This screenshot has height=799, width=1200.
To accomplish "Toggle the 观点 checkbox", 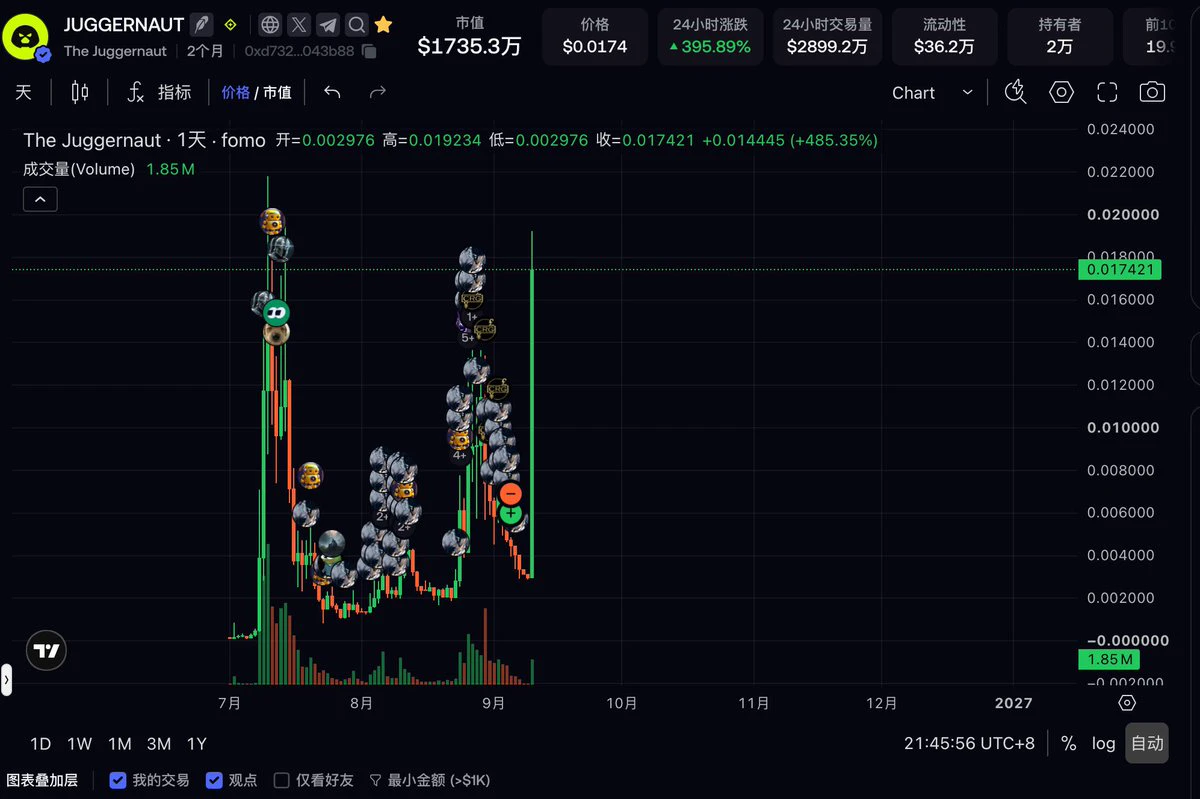I will tap(214, 780).
